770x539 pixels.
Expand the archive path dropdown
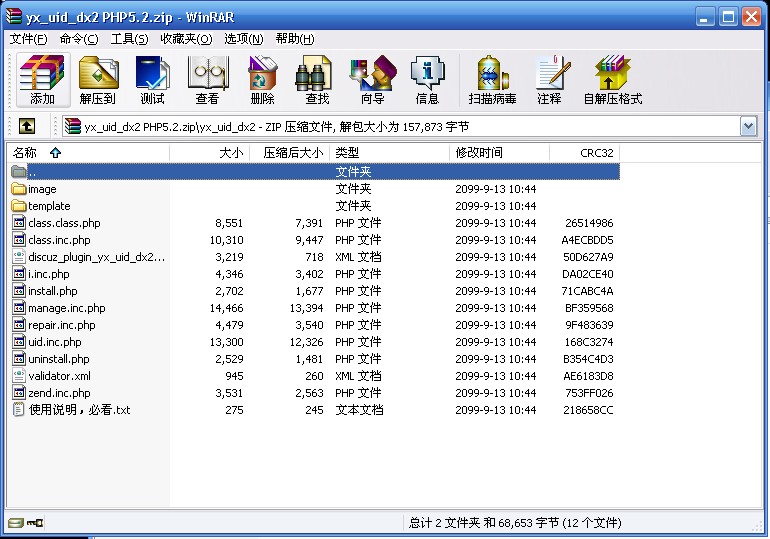tap(748, 127)
